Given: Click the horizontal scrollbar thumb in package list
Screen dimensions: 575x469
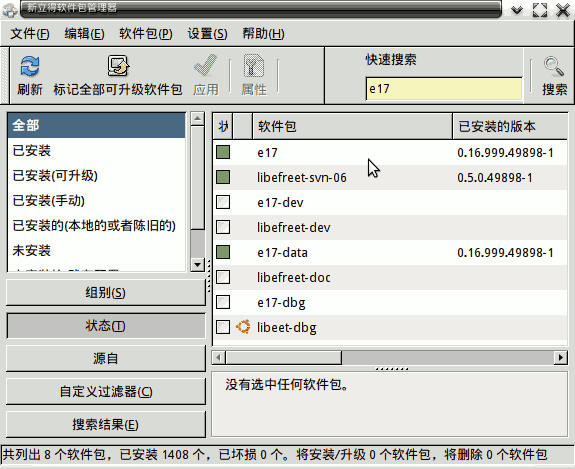Looking at the screenshot, I should click(x=283, y=357).
